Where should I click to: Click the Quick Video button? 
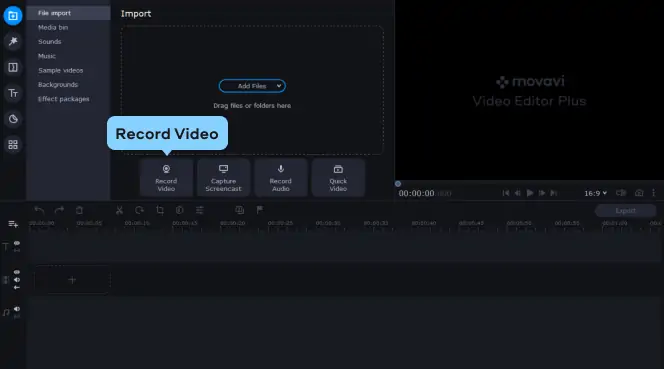[338, 178]
